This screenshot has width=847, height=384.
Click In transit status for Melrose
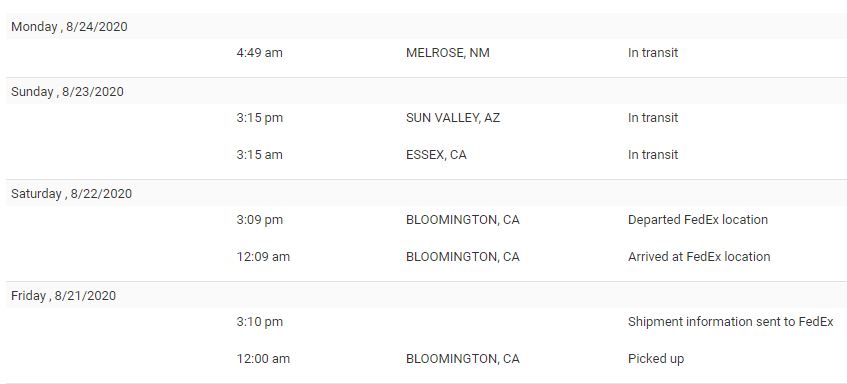653,53
